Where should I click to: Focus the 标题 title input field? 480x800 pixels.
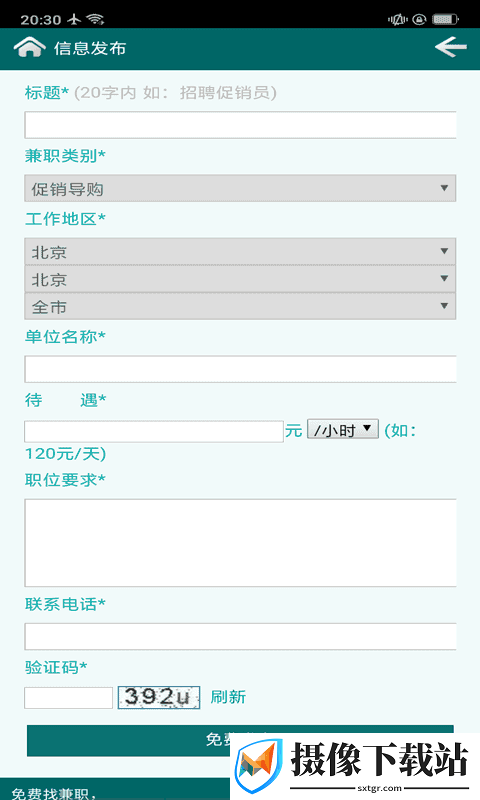point(240,125)
